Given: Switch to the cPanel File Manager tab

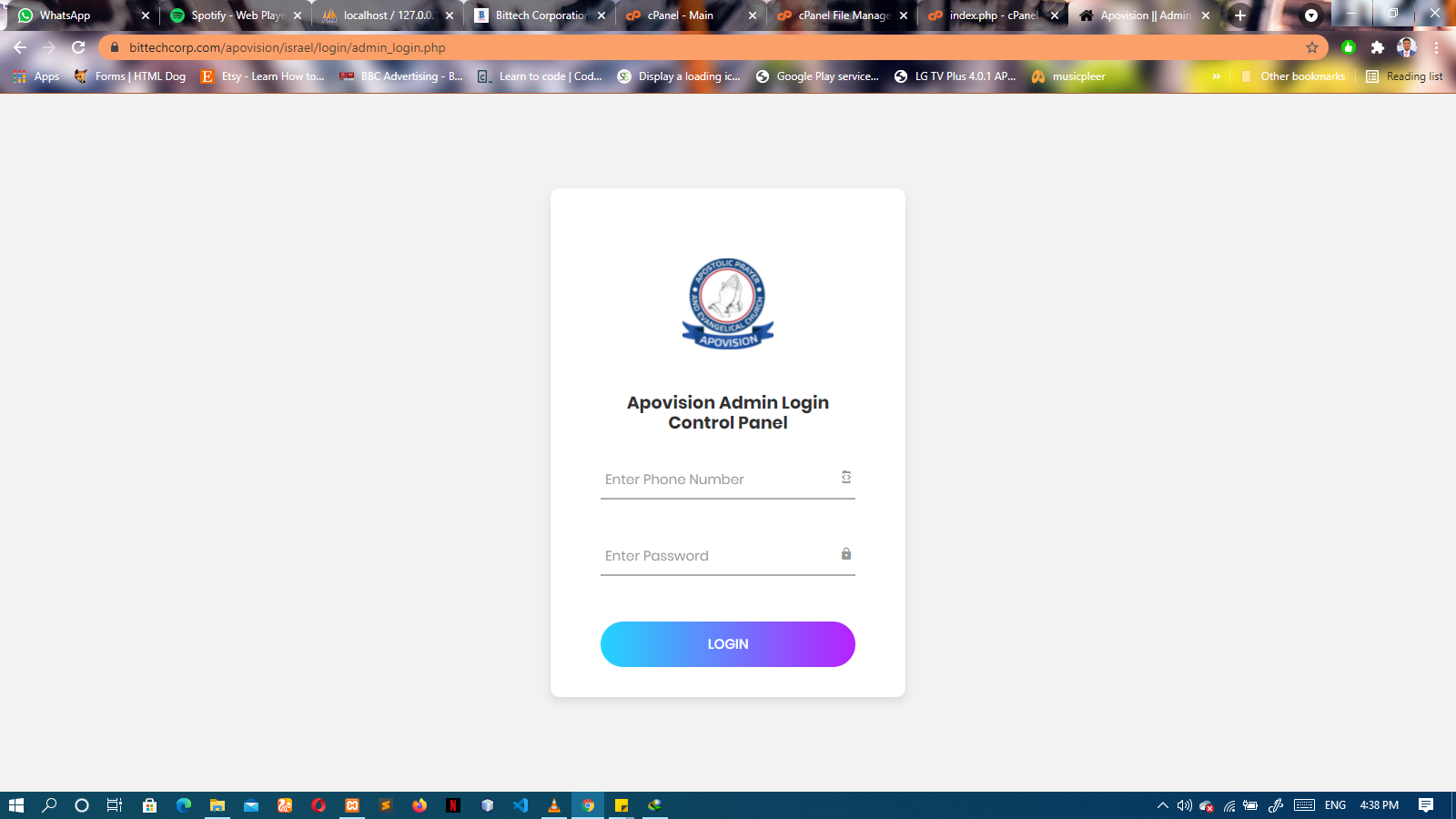Looking at the screenshot, I should [838, 15].
